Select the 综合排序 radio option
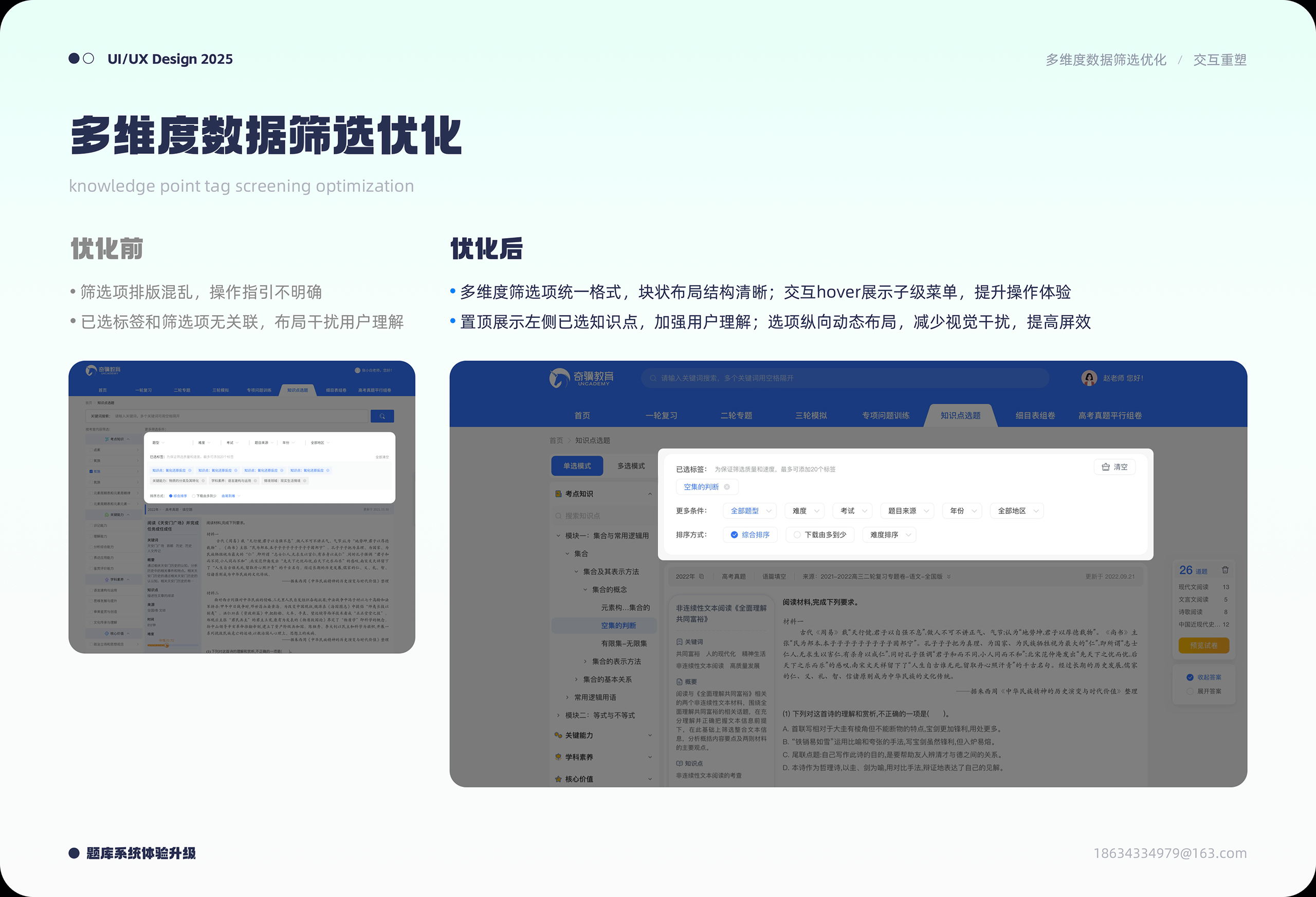1316x897 pixels. pos(735,534)
